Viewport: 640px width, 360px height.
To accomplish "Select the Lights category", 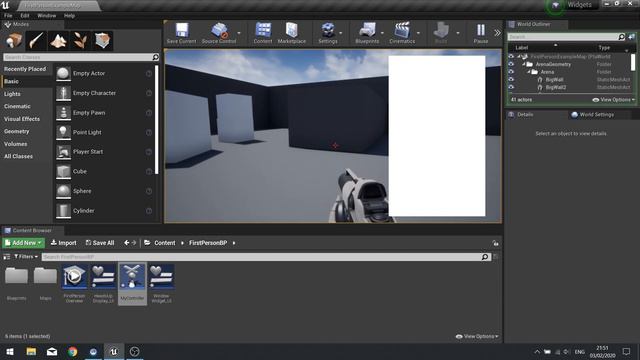I will [x=12, y=94].
